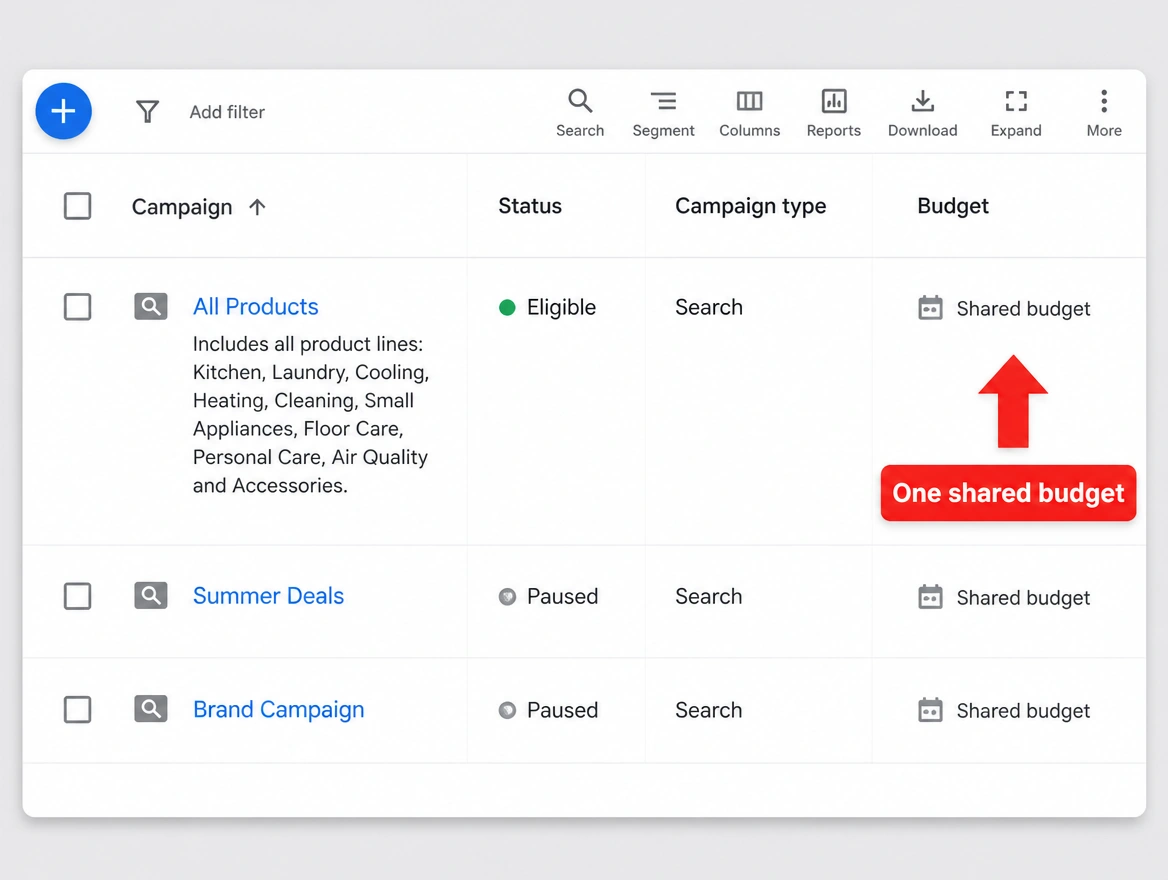Open Reports from the toolbar
The width and height of the screenshot is (1168, 880).
pos(834,113)
